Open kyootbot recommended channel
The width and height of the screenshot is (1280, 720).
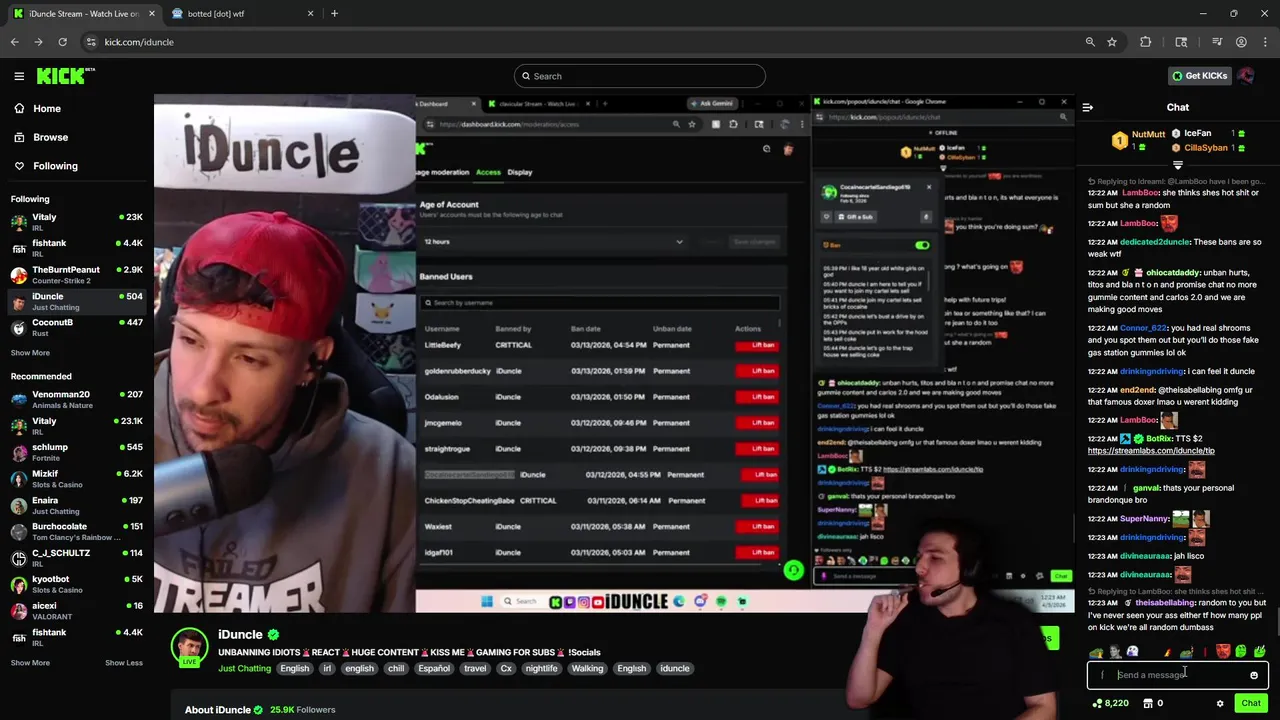77,585
